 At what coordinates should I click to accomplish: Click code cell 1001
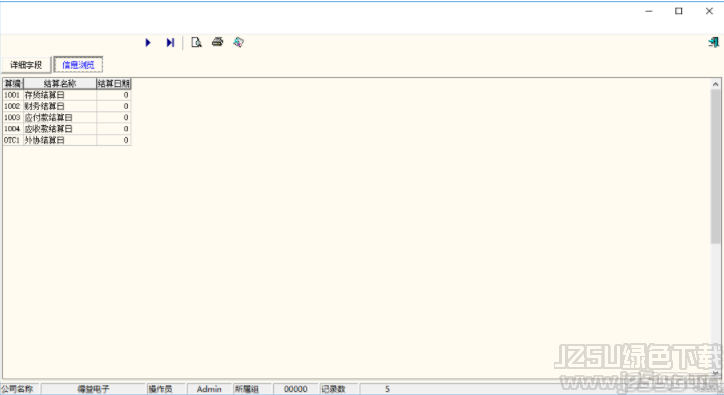pos(13,95)
